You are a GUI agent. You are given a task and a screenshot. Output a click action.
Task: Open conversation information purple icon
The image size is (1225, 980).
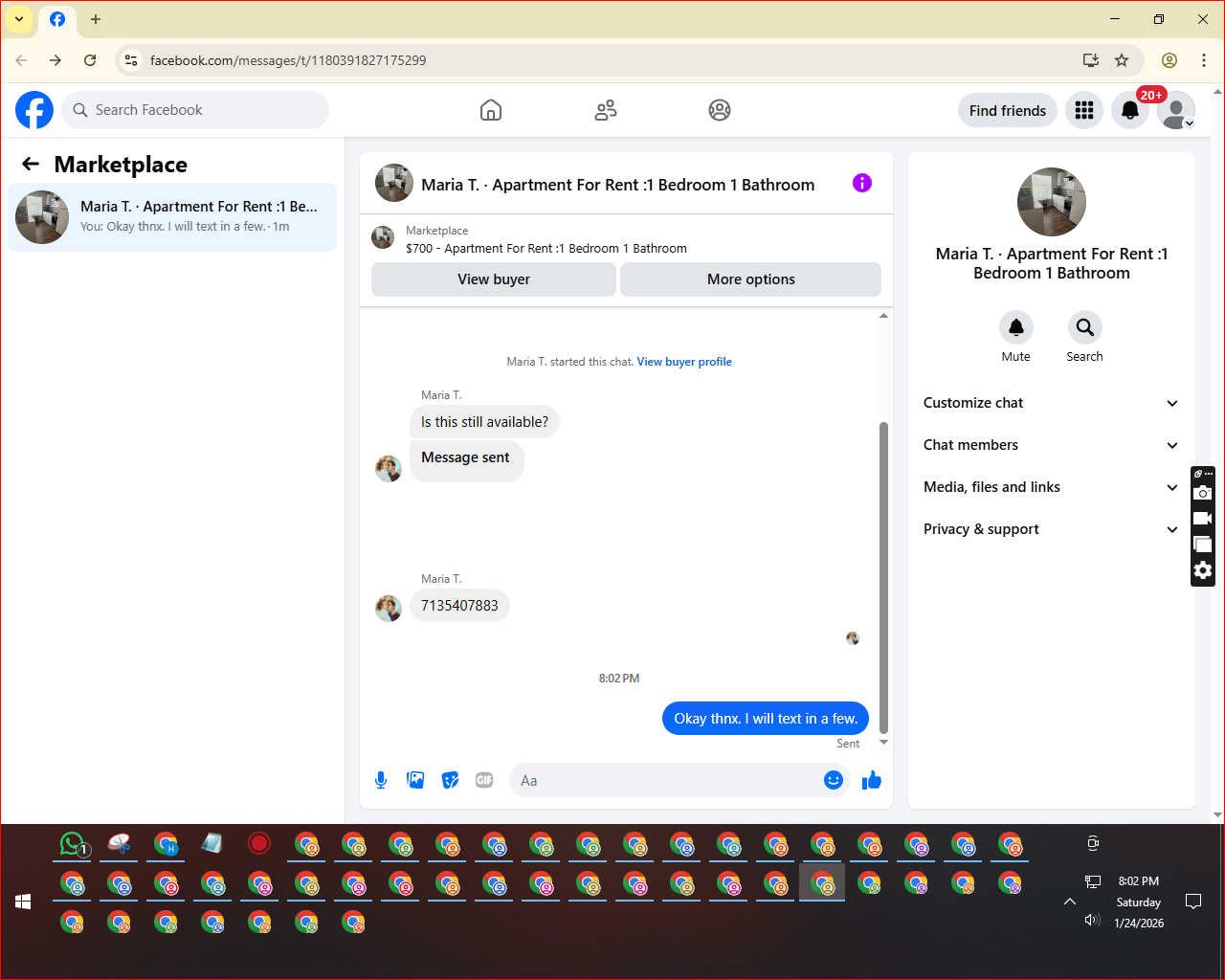(862, 183)
